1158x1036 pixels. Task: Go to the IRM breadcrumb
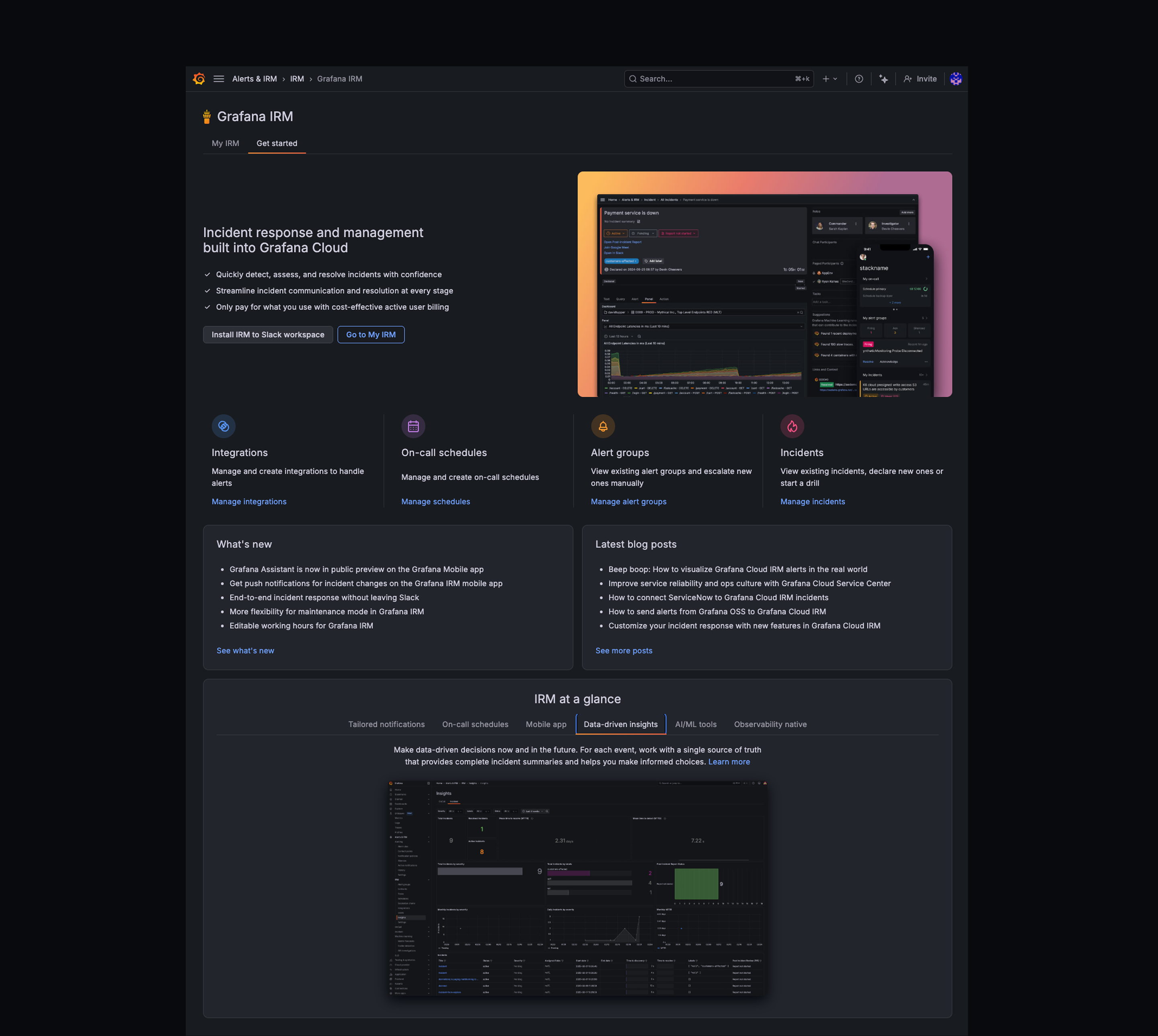(297, 78)
